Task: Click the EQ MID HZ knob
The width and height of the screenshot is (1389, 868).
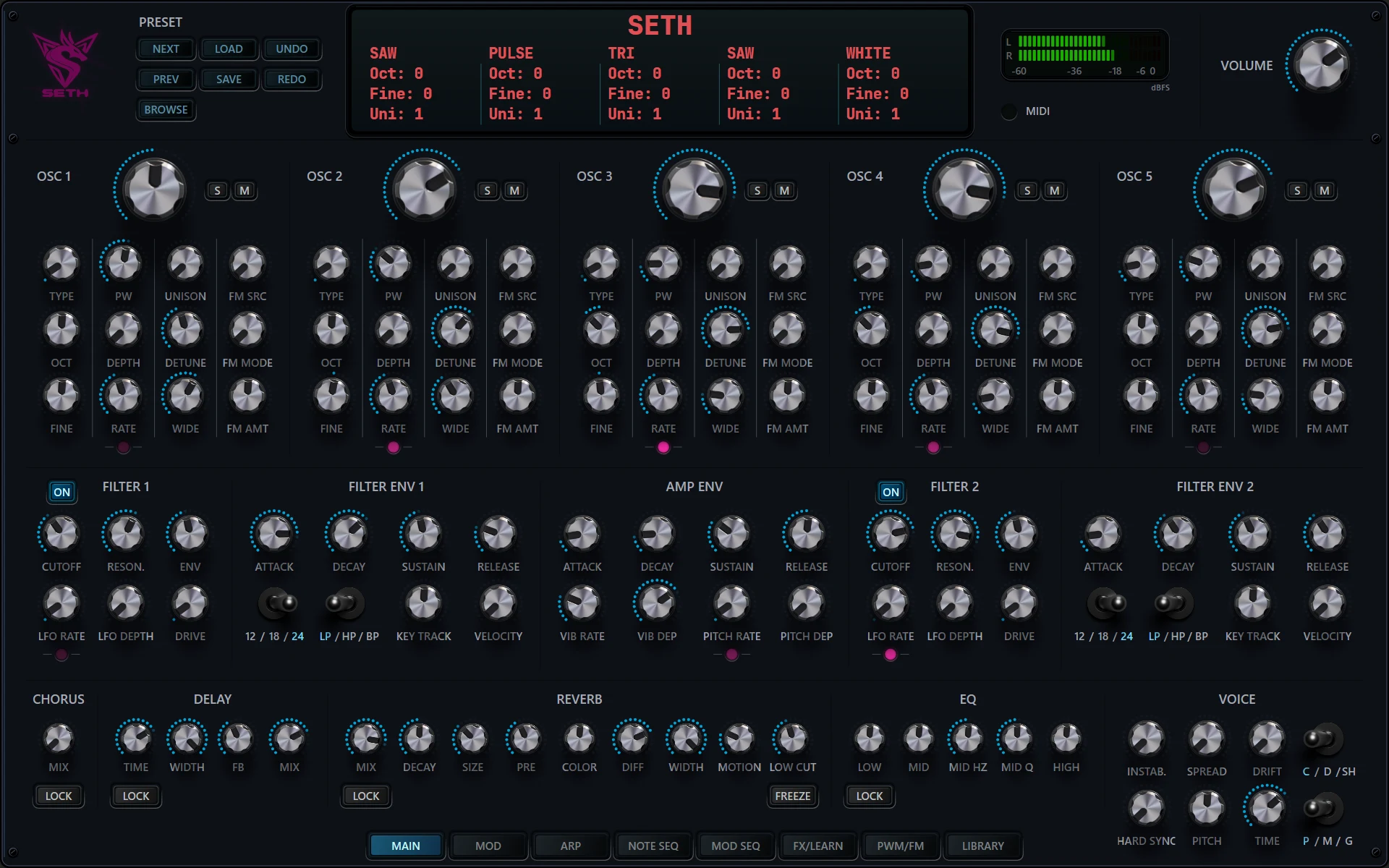Action: [x=968, y=739]
